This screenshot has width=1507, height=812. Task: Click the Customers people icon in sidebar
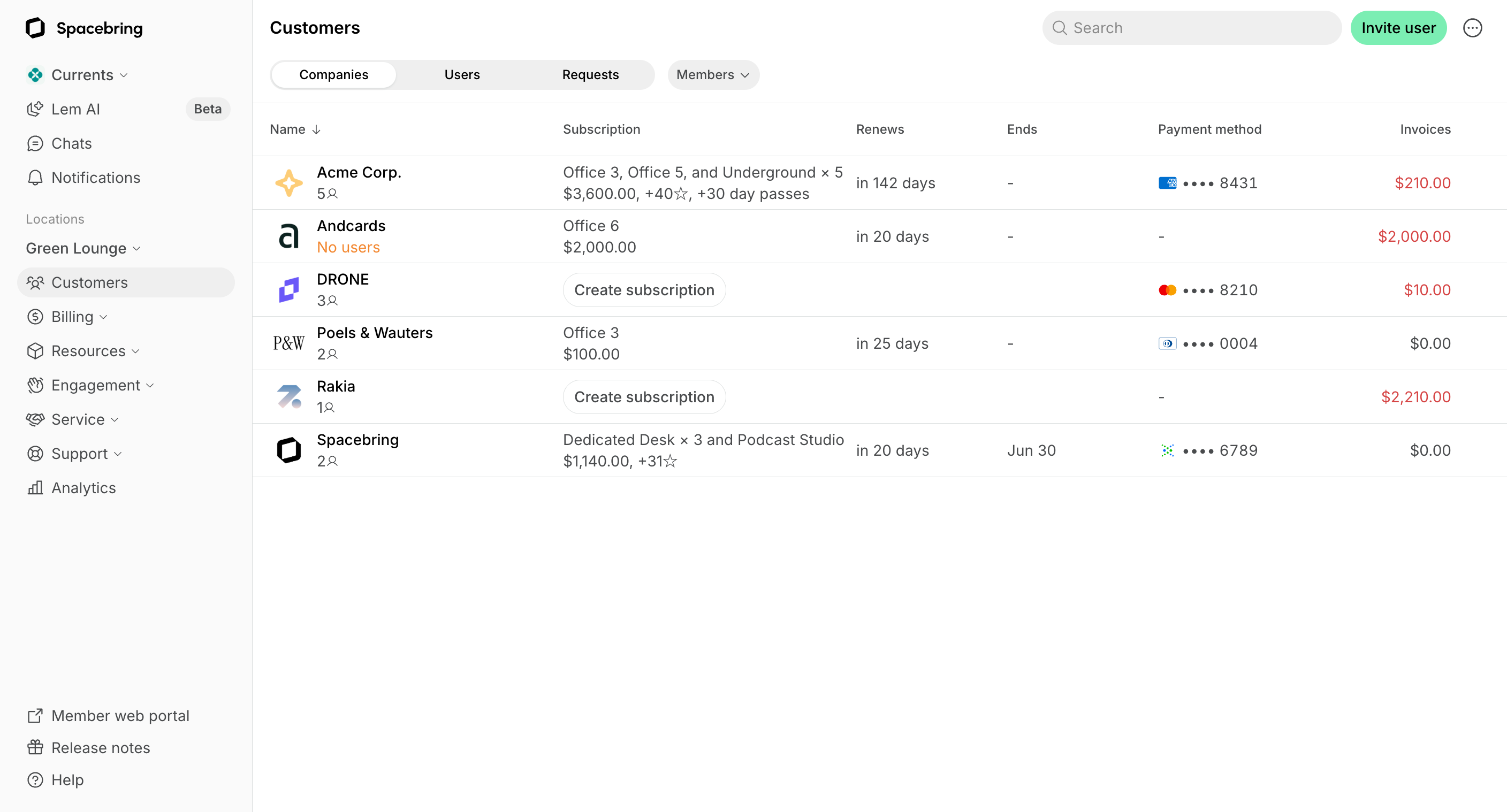click(35, 282)
